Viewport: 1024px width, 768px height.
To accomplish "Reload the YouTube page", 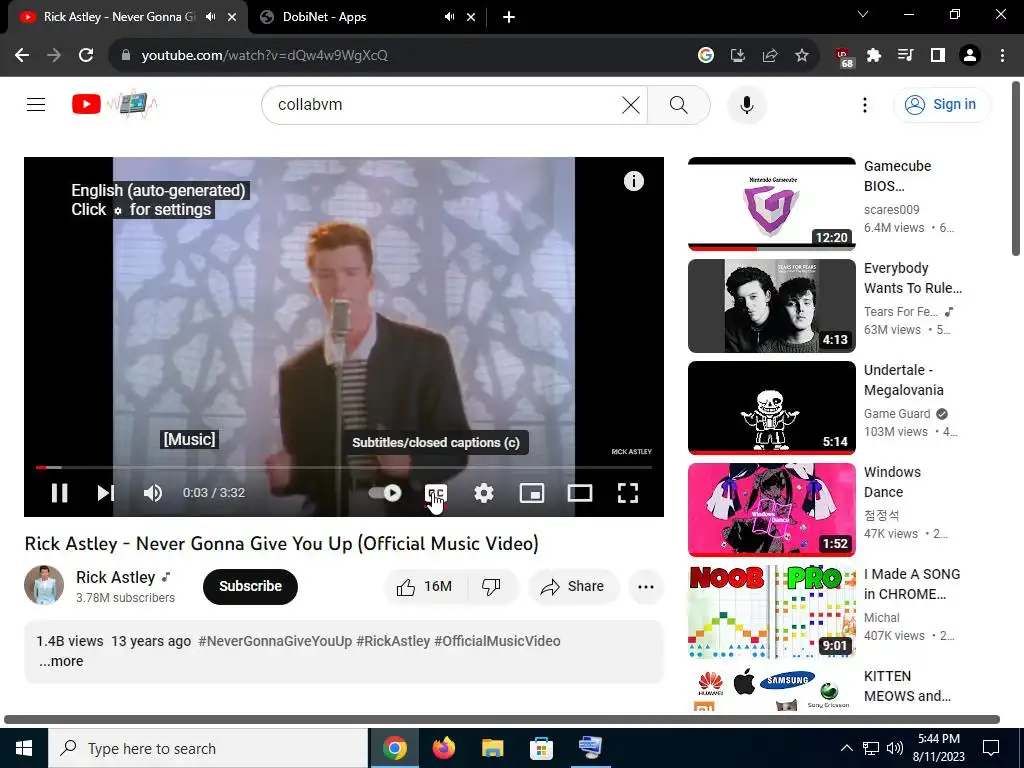I will [86, 55].
